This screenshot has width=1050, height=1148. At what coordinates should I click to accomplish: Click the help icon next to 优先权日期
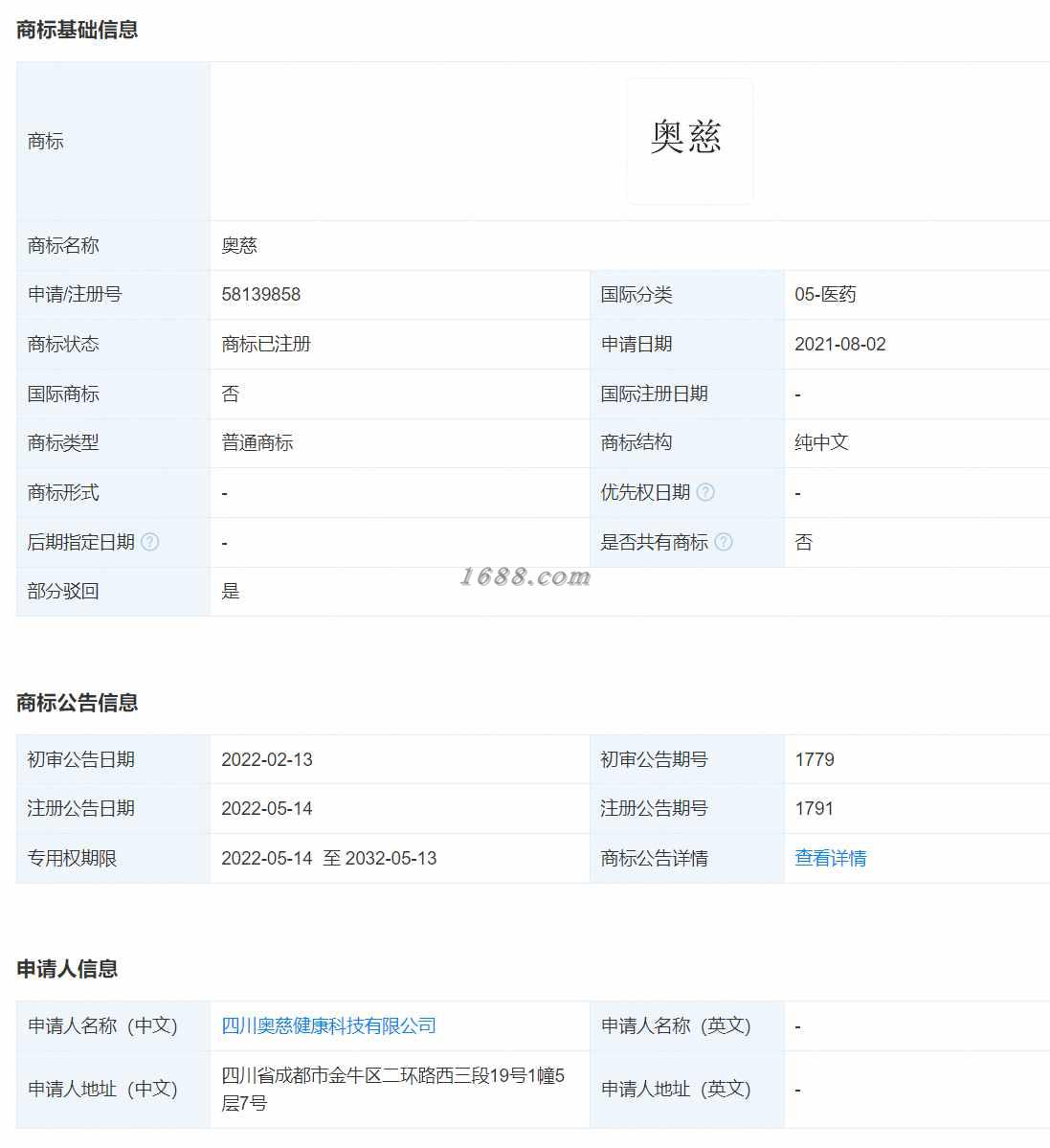click(705, 492)
